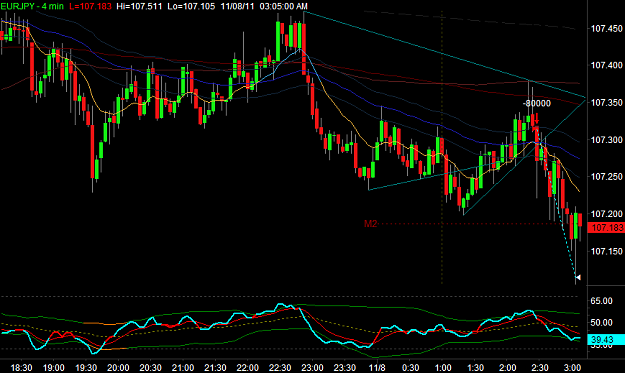Click the 23:30 time axis label
The height and width of the screenshot is (373, 625).
(x=344, y=367)
